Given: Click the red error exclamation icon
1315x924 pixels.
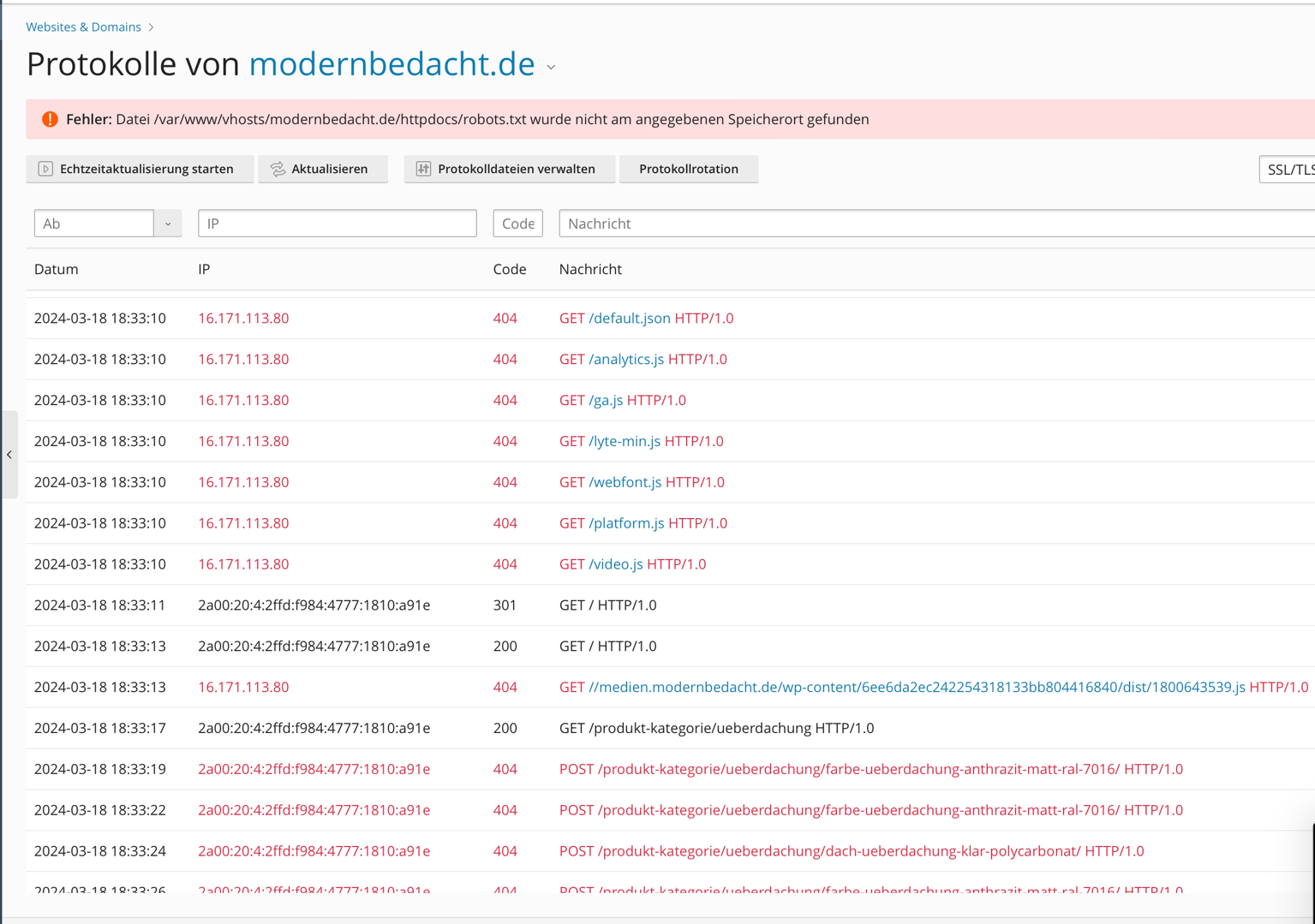Looking at the screenshot, I should [x=50, y=119].
